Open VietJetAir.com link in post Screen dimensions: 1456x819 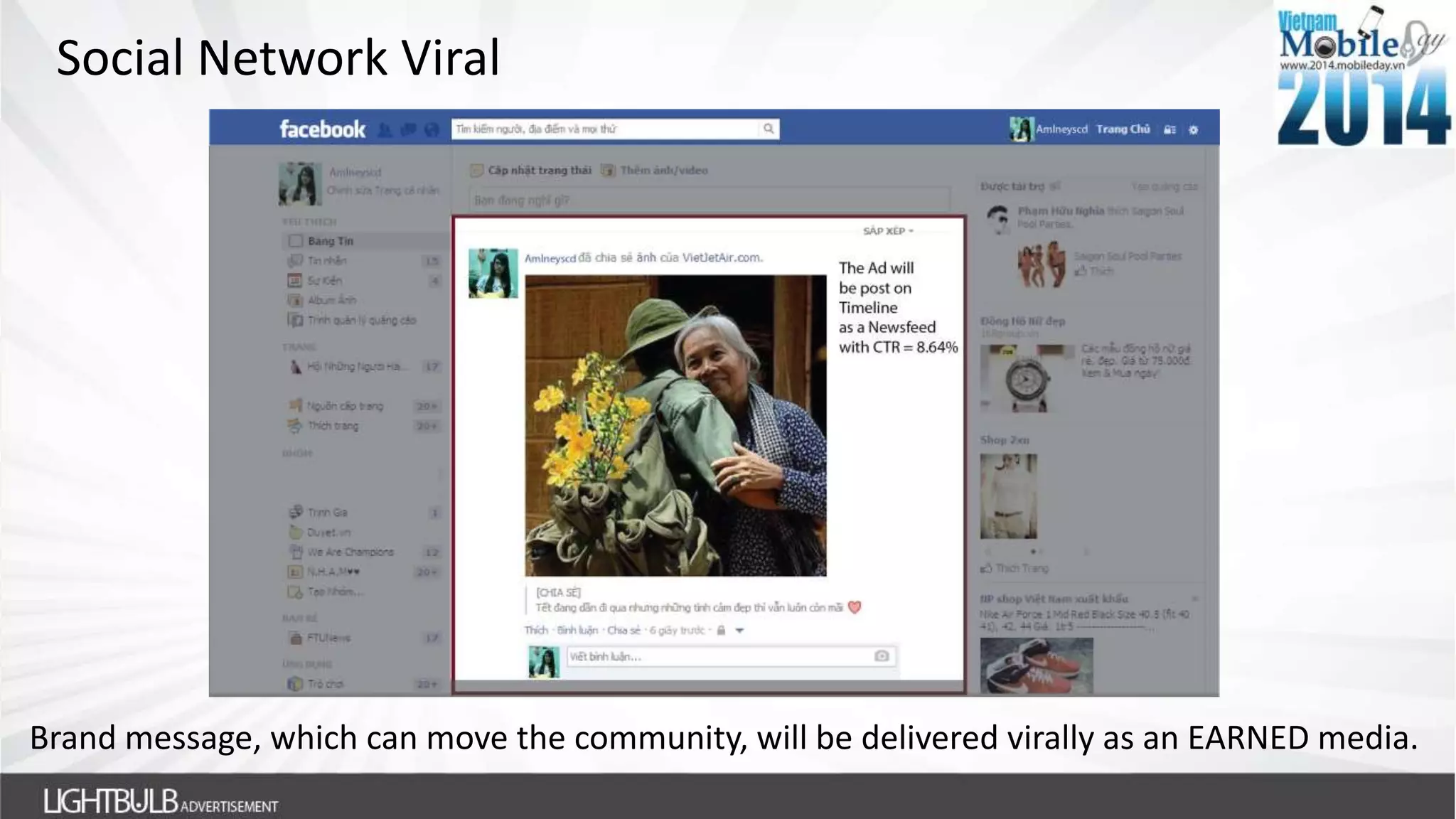721,257
